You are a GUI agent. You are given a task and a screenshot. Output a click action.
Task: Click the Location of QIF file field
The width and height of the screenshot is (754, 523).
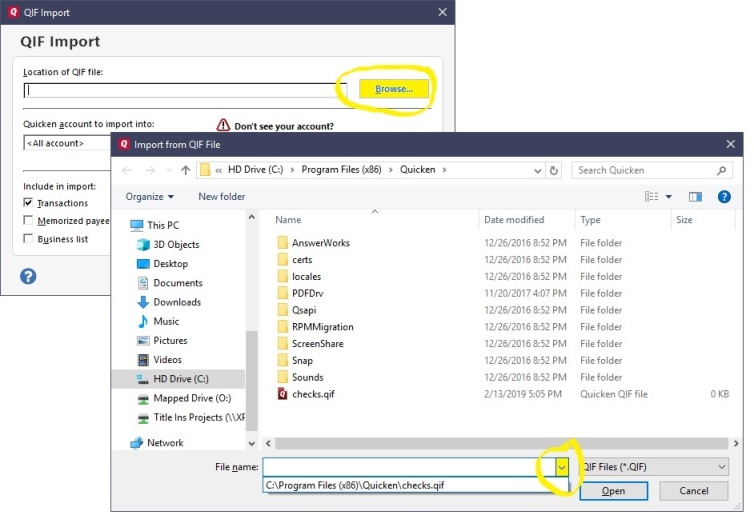tap(185, 90)
